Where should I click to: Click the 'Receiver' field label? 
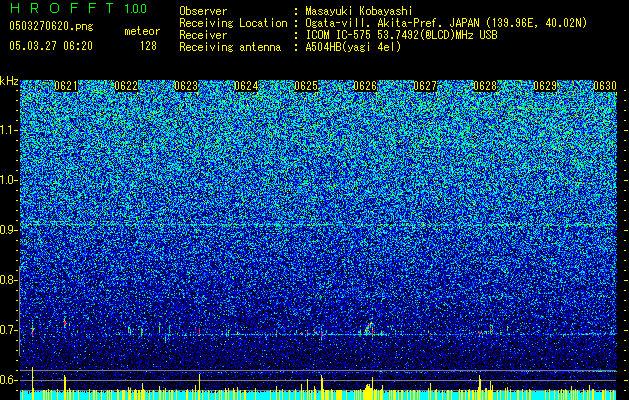pyautogui.click(x=203, y=35)
